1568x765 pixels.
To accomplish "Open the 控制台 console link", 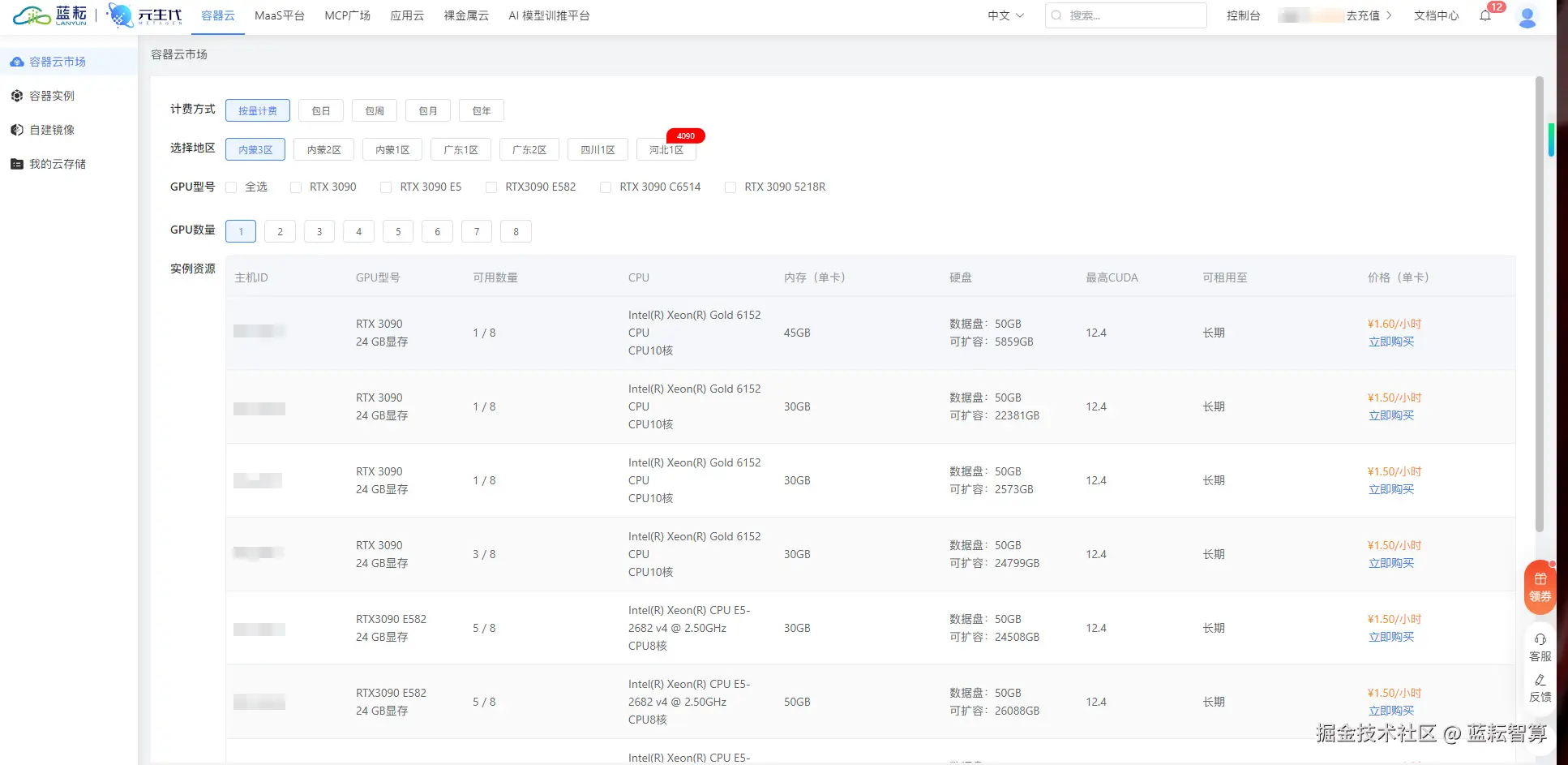I will pos(1243,15).
